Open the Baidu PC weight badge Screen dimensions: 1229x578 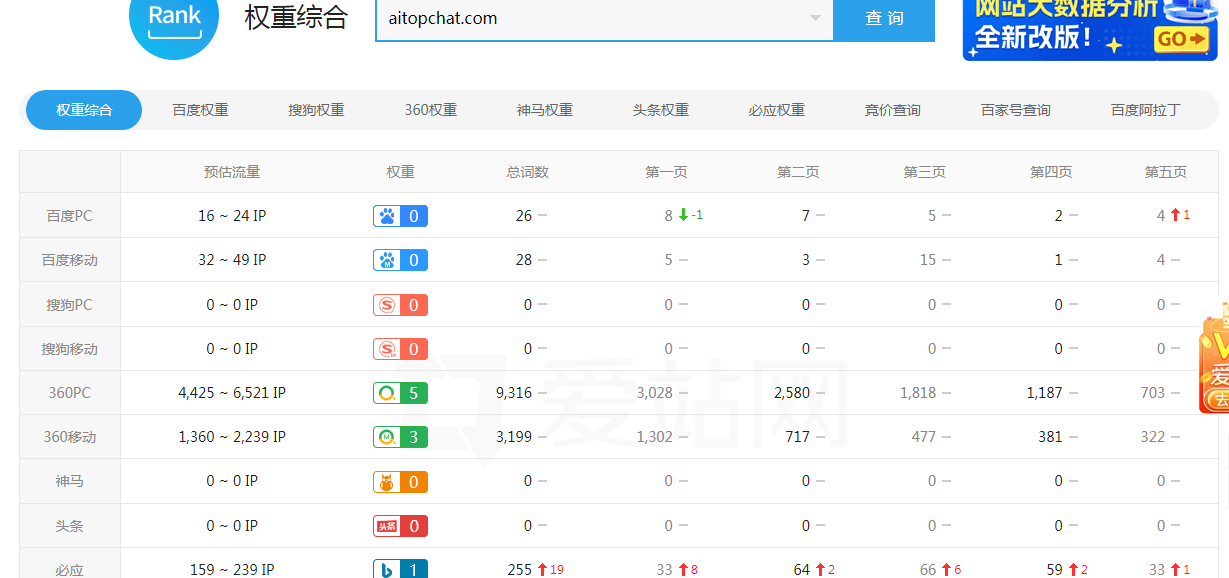400,215
